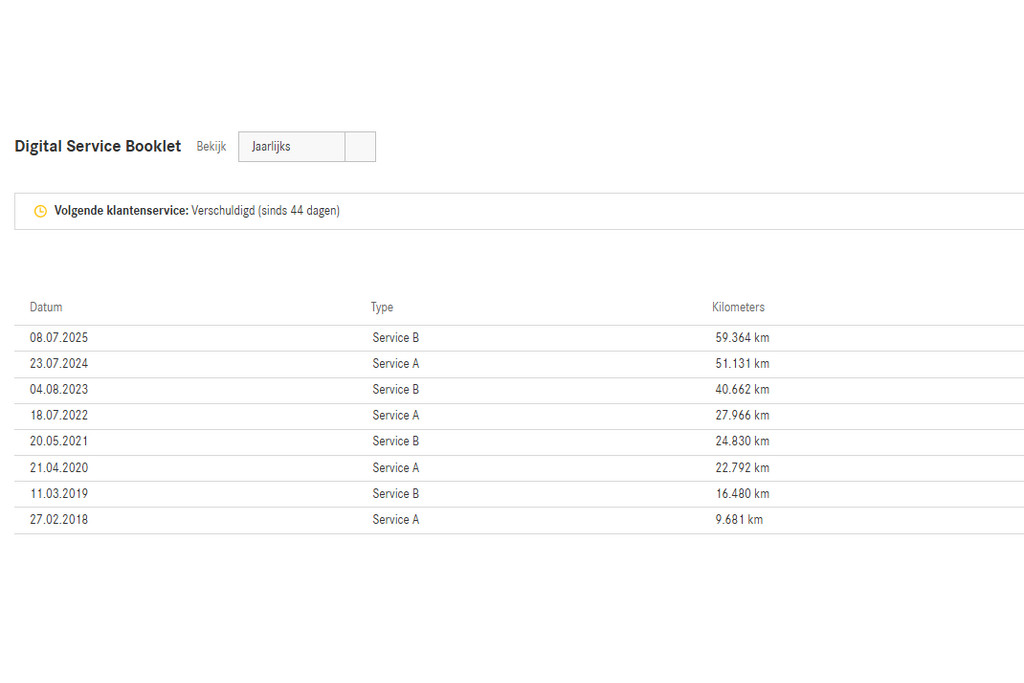This screenshot has width=1024, height=683.
Task: Click Service B in the 20.05.2021 row
Action: 396,441
